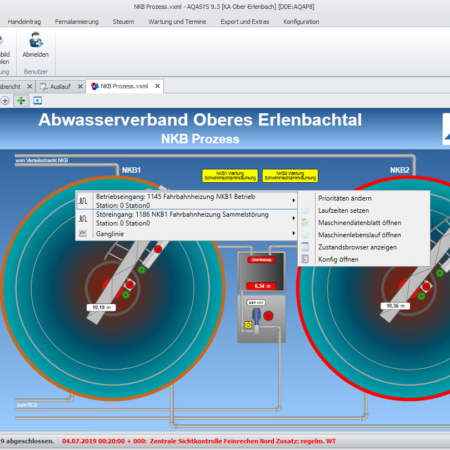The height and width of the screenshot is (450, 450).
Task: Click signal icon beside Störeingang 1186 entry
Action: (83, 219)
